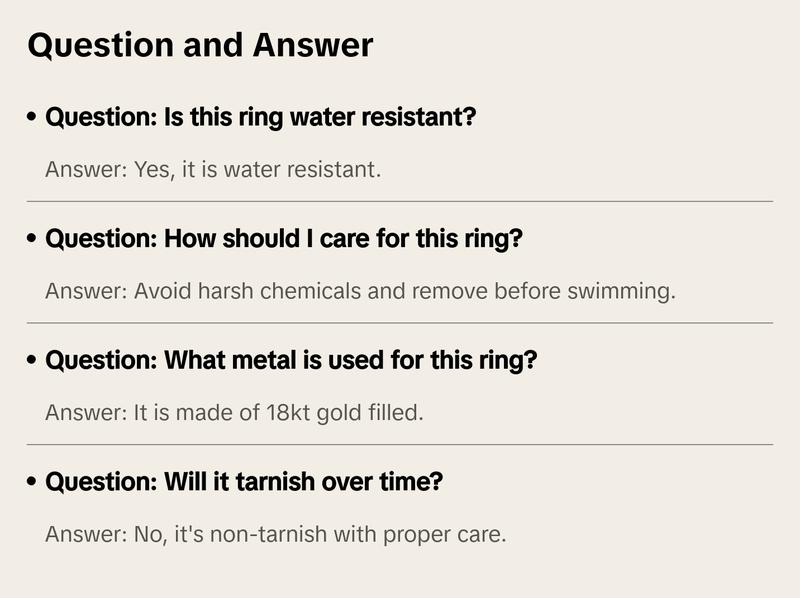Click the 'Question and Answer' heading
800x598 pixels.
coord(200,45)
